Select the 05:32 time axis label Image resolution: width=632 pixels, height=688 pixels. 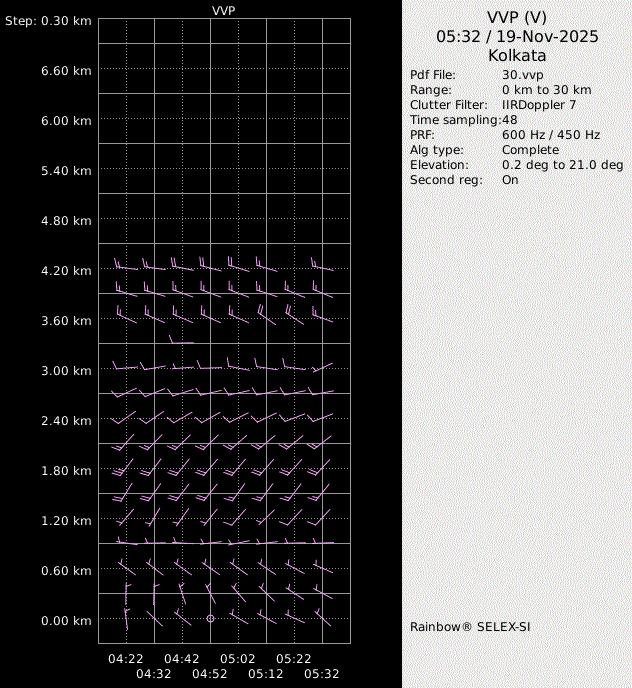[x=322, y=674]
